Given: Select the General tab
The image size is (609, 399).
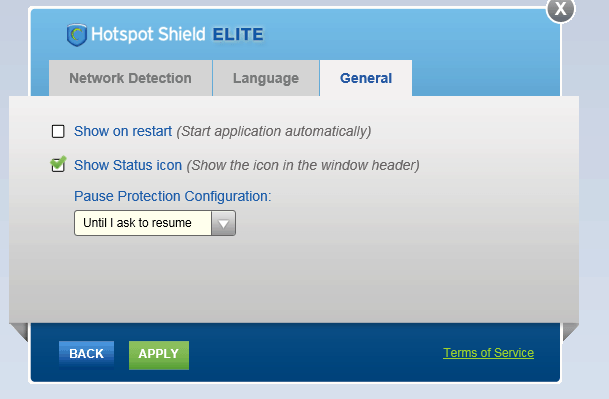Looking at the screenshot, I should tap(366, 78).
